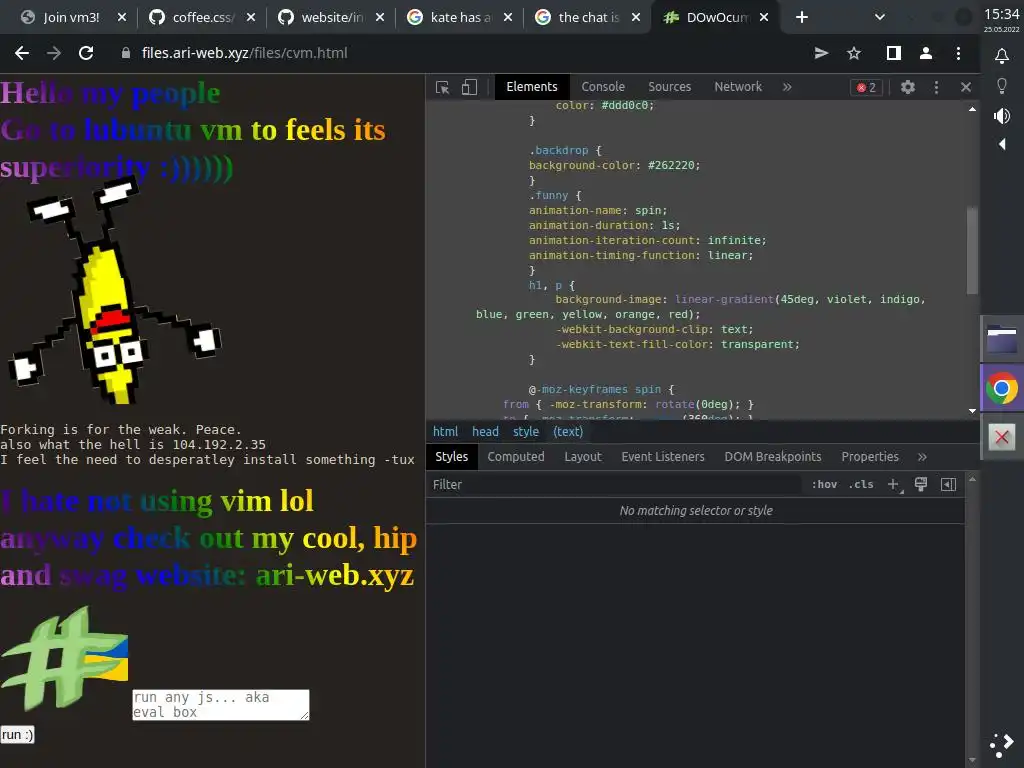Screen dimensions: 1024x768
Task: Toggle :hov element state panel
Action: click(824, 485)
